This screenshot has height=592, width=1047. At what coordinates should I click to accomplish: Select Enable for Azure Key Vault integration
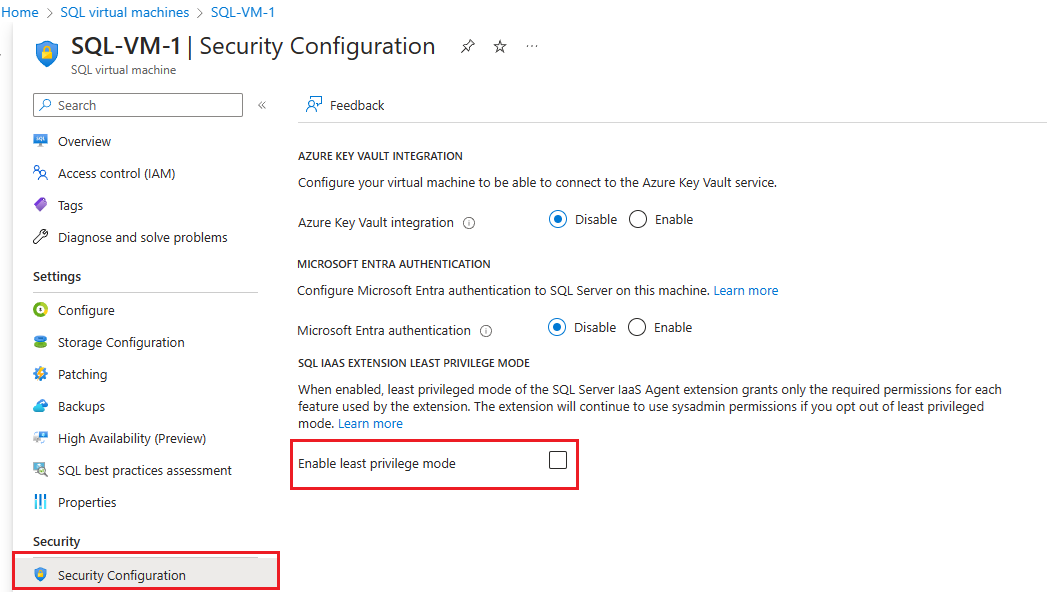click(x=638, y=220)
